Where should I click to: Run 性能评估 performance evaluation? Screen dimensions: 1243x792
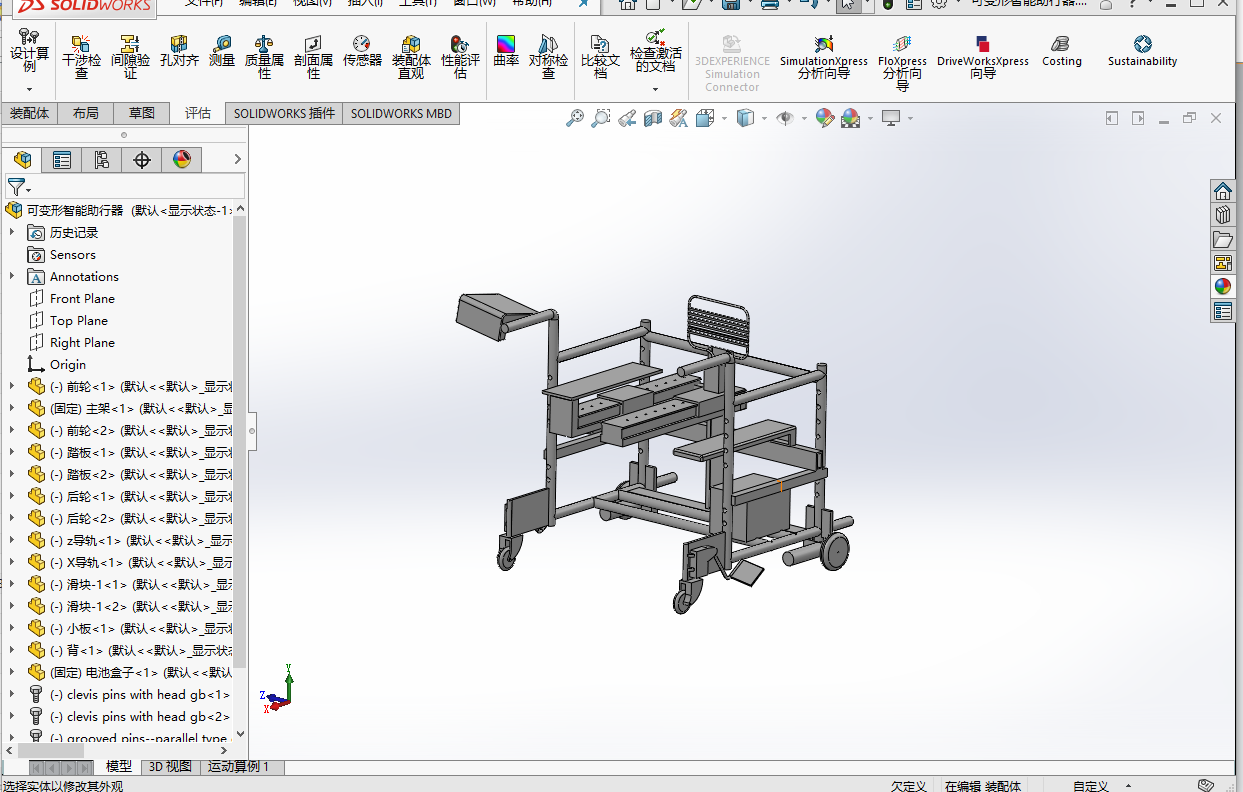[460, 57]
